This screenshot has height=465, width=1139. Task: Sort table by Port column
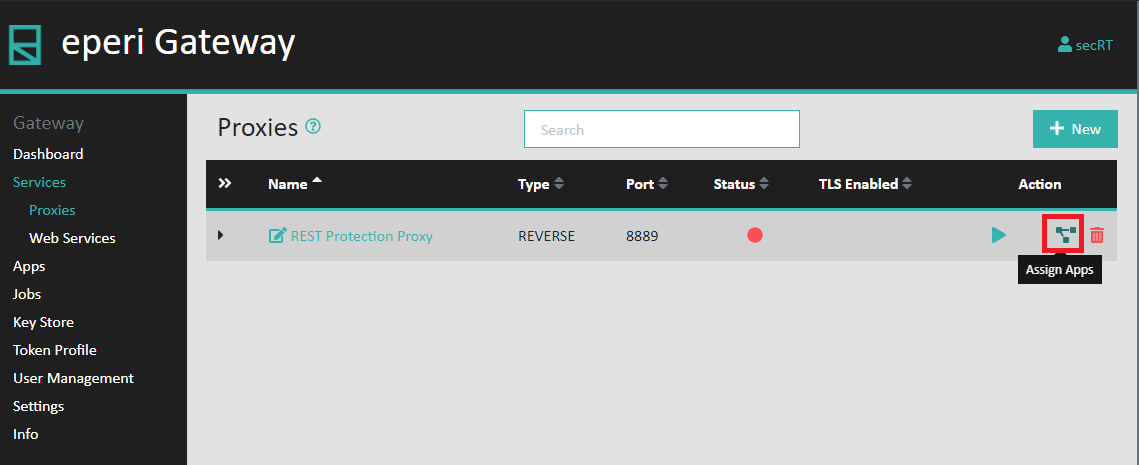coord(646,185)
